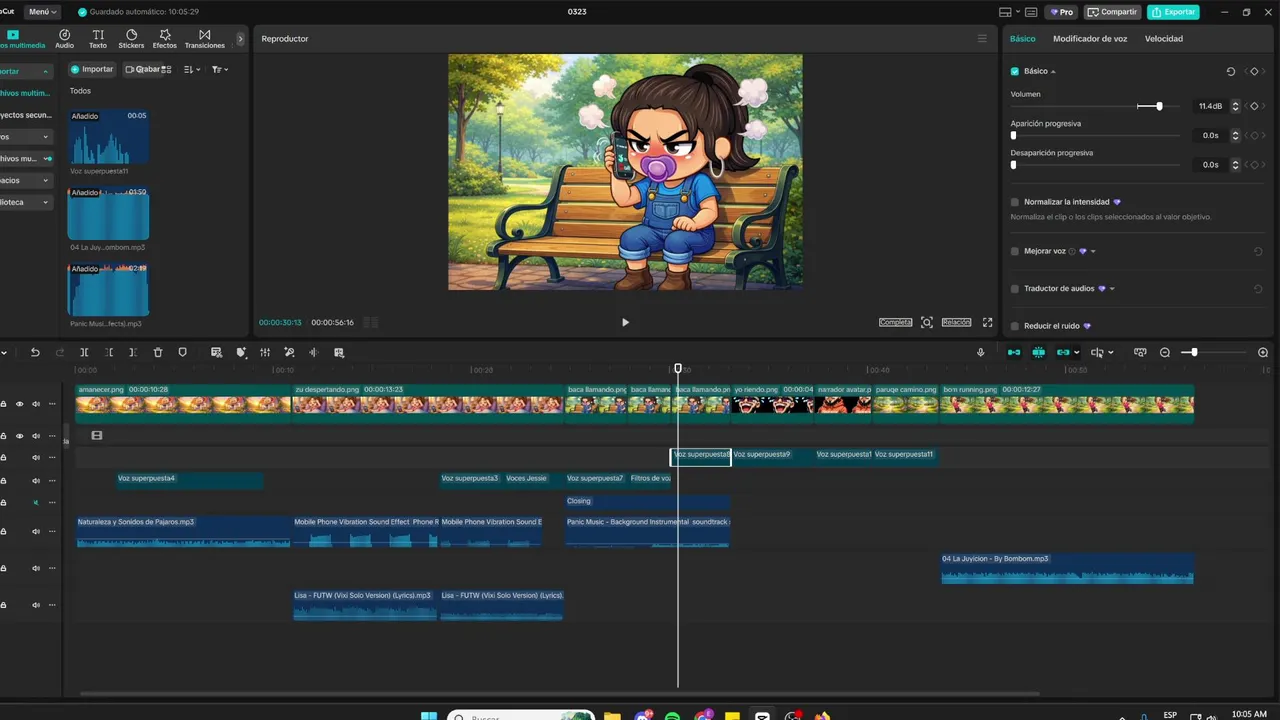1280x720 pixels.
Task: Split clip at playhead
Action: click(84, 352)
